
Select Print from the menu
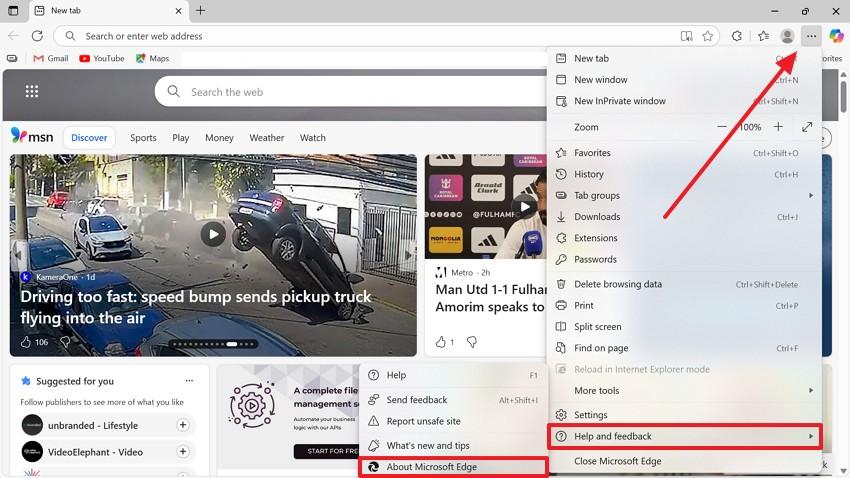point(684,305)
